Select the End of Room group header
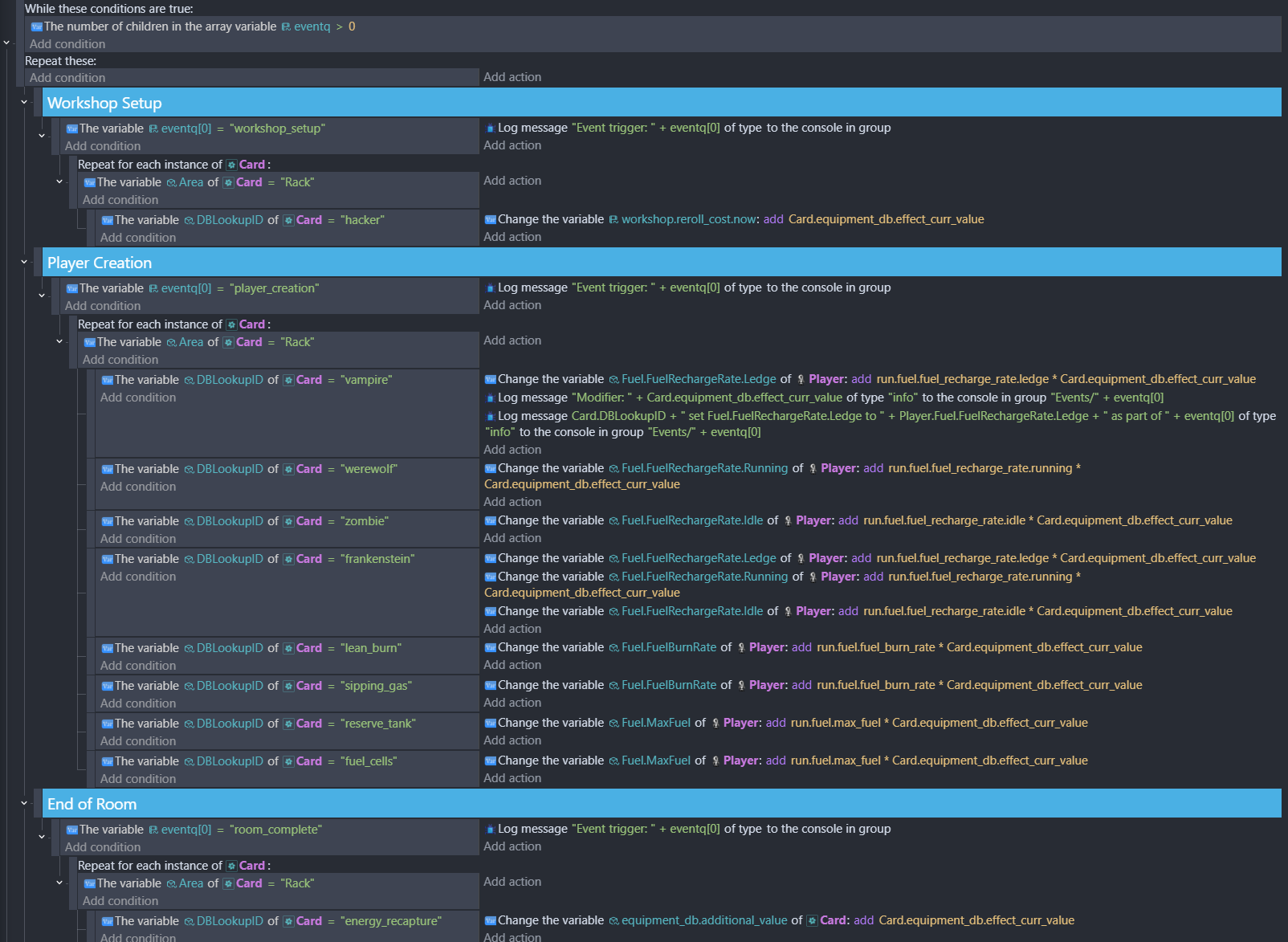Screen dimensions: 1288x942 [92, 804]
